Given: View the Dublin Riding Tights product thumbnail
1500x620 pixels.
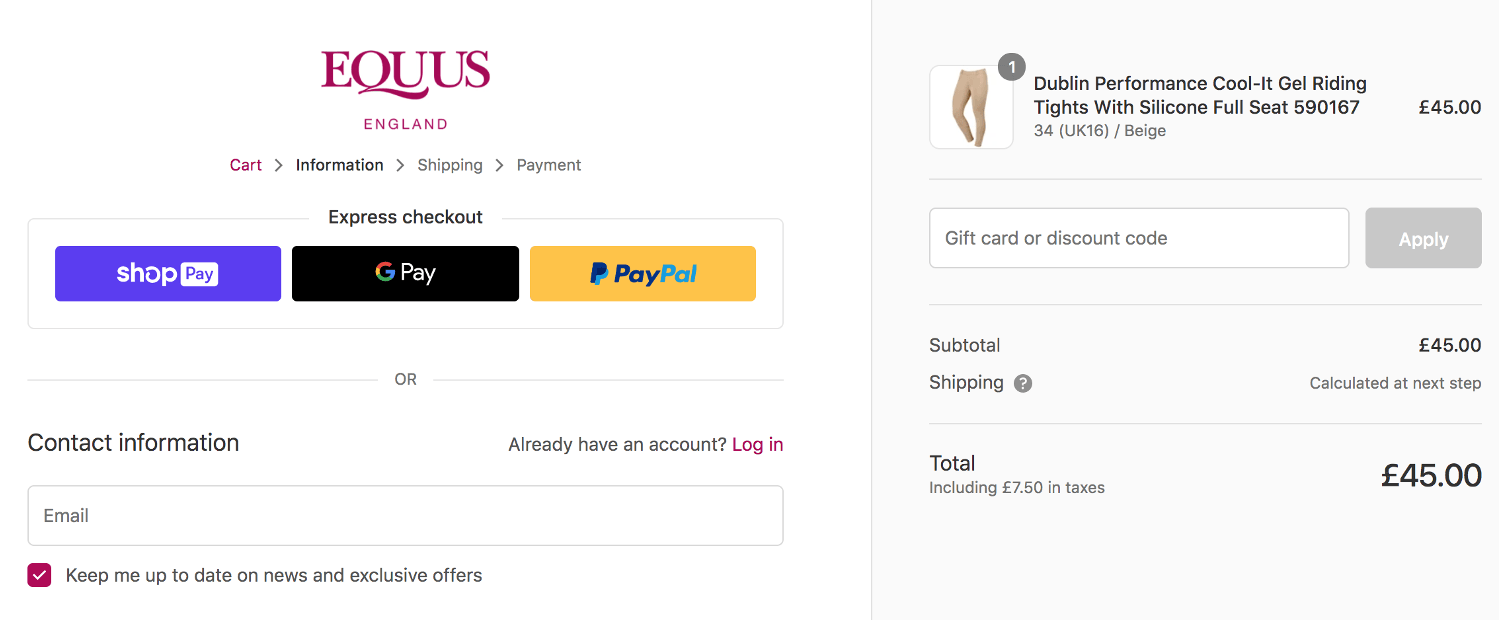Looking at the screenshot, I should click(x=970, y=106).
